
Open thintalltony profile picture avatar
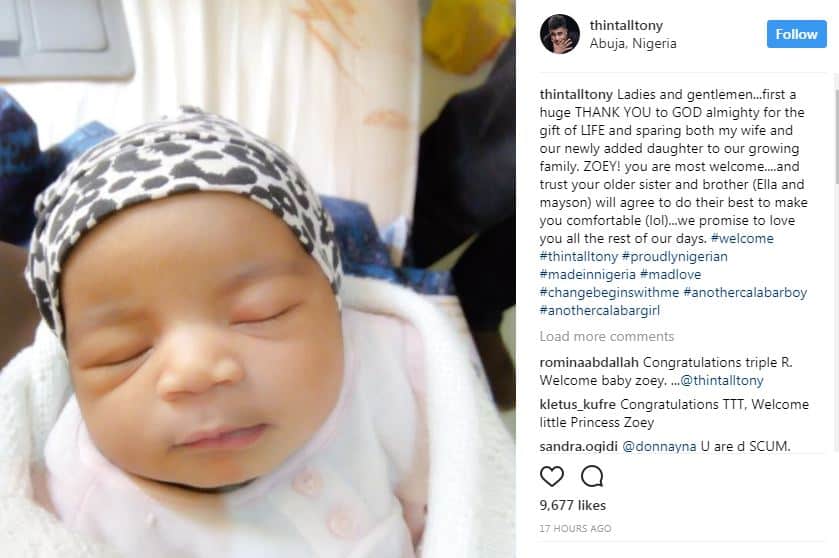tap(560, 34)
